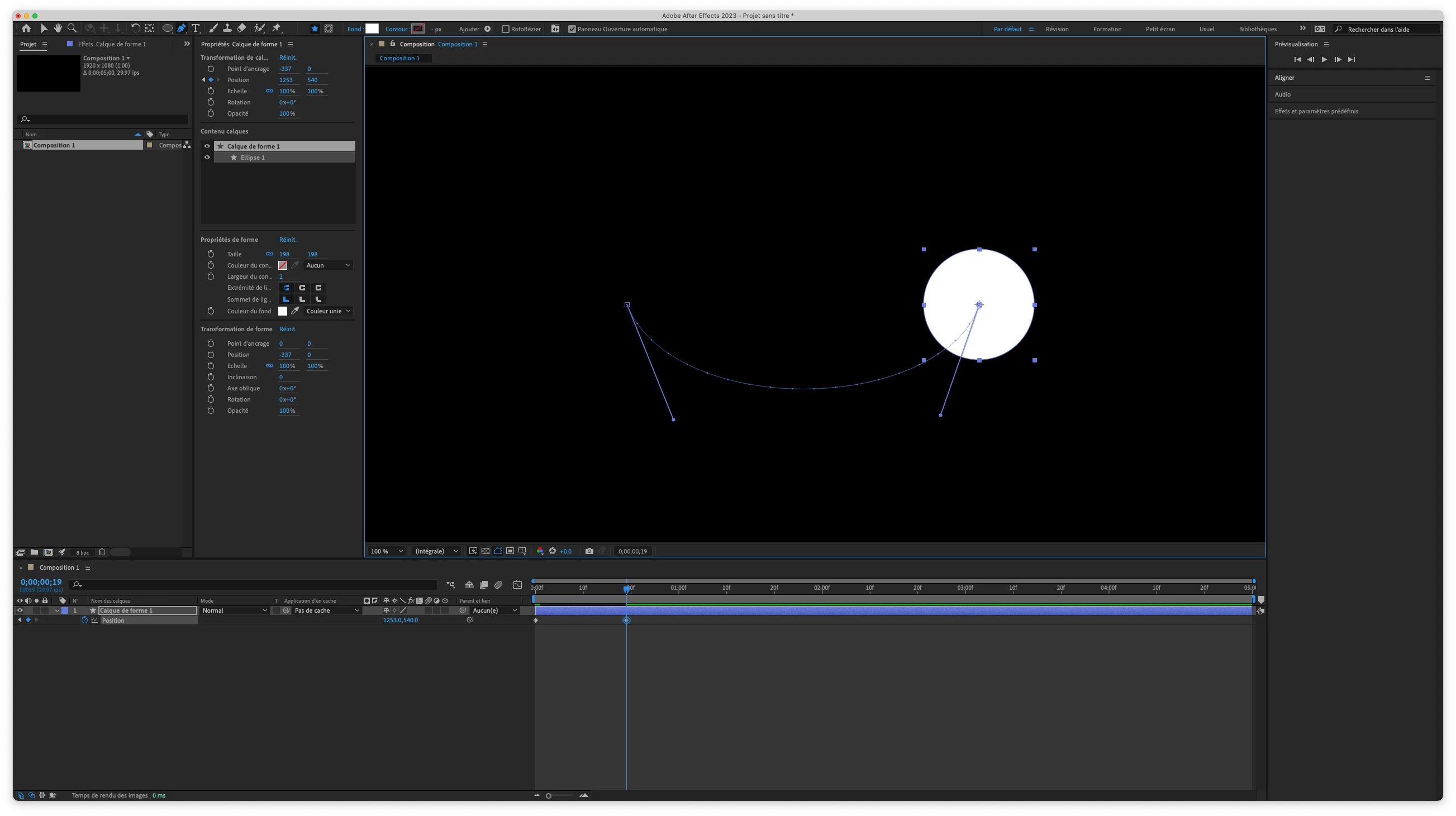This screenshot has width=1456, height=816.
Task: Click Réinit. beside Propriétés de forme
Action: [287, 240]
